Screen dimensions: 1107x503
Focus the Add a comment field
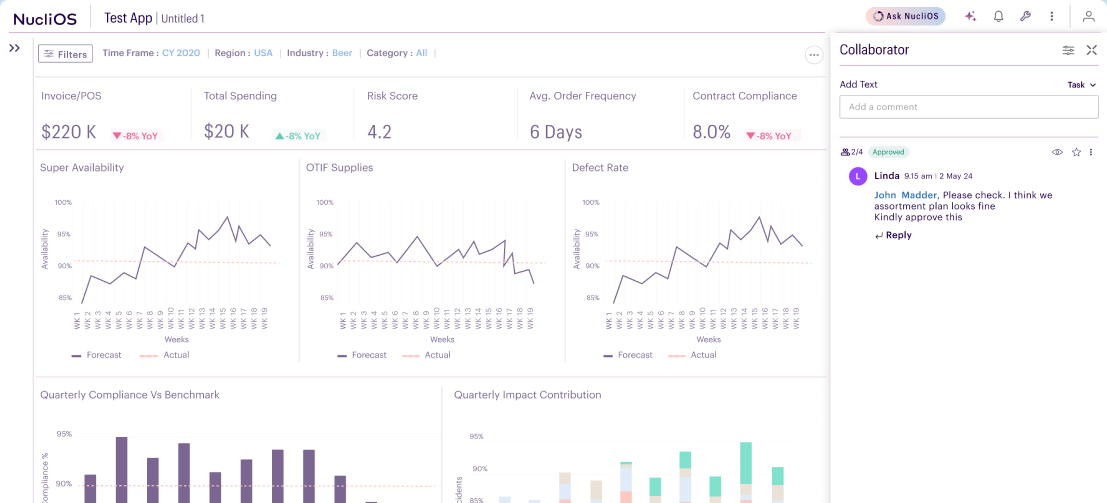tap(969, 107)
